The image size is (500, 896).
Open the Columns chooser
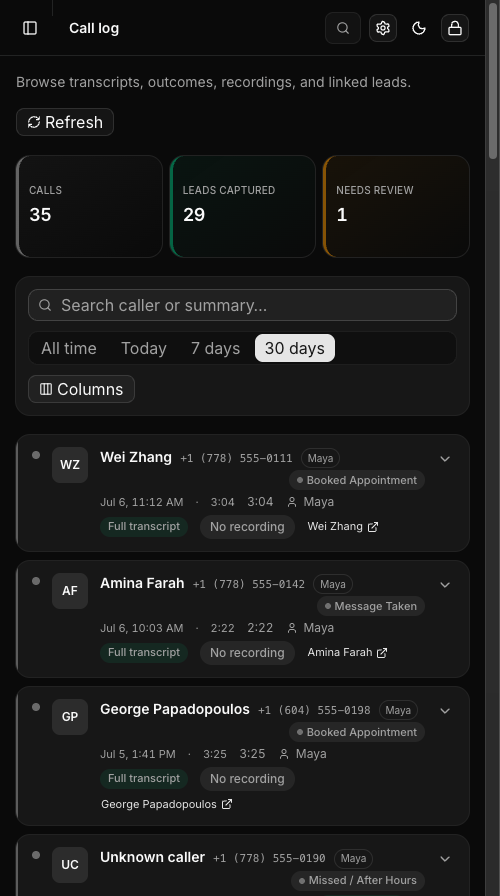coord(82,389)
